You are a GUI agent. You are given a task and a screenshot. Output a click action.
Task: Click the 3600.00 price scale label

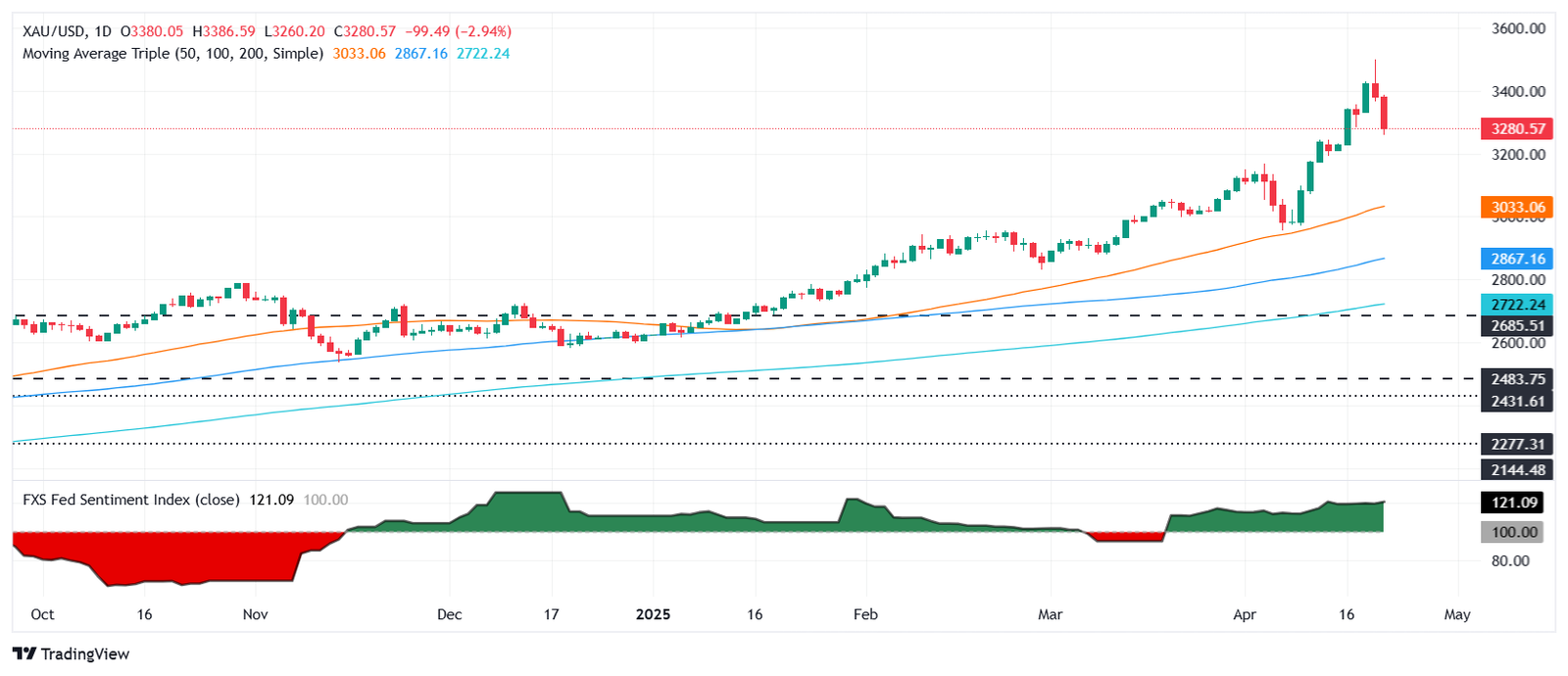1518,28
